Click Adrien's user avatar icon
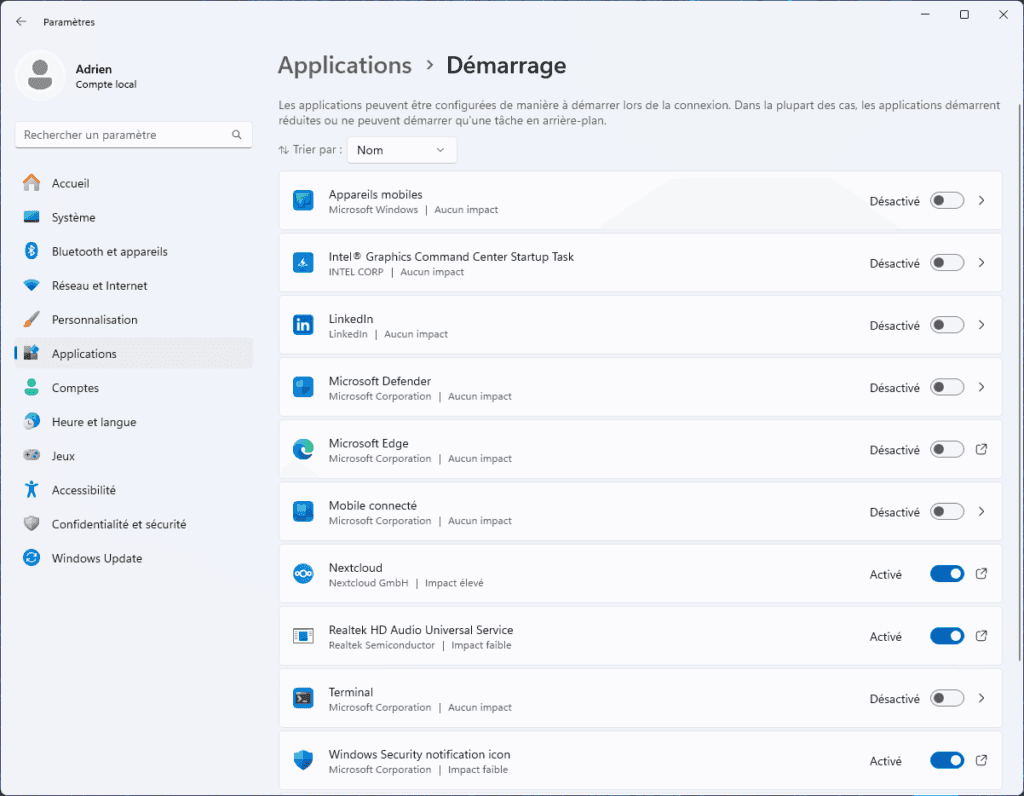The image size is (1024, 796). (40, 75)
